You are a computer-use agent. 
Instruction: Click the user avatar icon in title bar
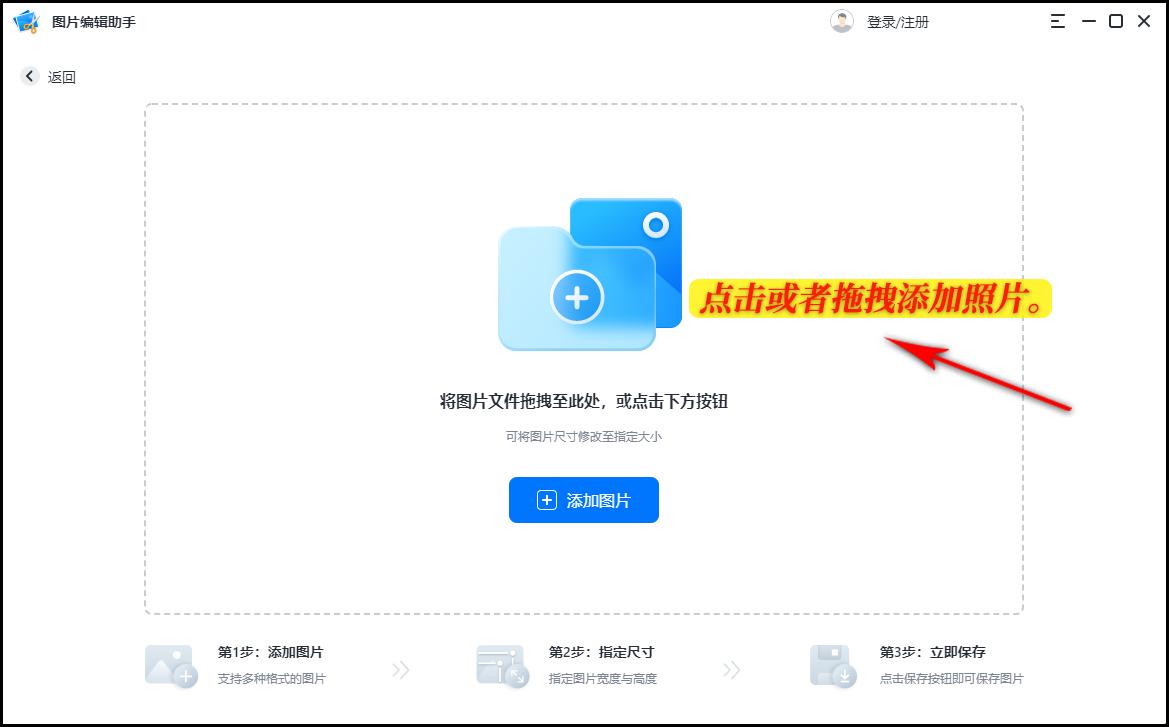tap(842, 20)
